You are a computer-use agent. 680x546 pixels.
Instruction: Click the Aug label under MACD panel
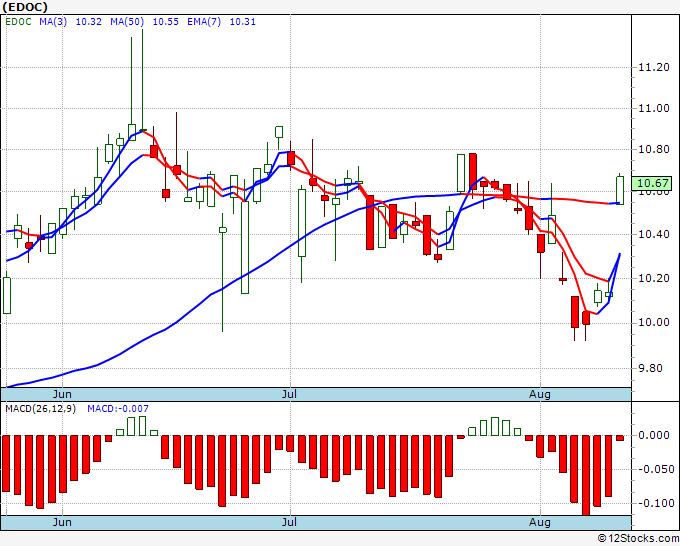coord(540,522)
